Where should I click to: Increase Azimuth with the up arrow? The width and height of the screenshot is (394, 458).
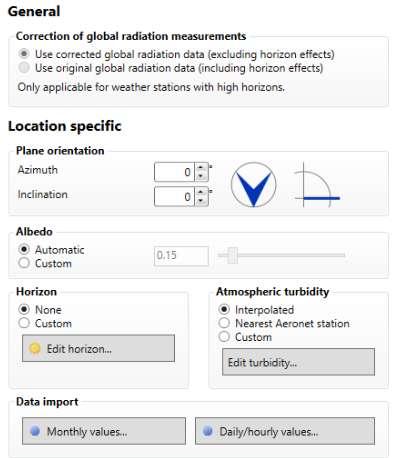tap(201, 168)
